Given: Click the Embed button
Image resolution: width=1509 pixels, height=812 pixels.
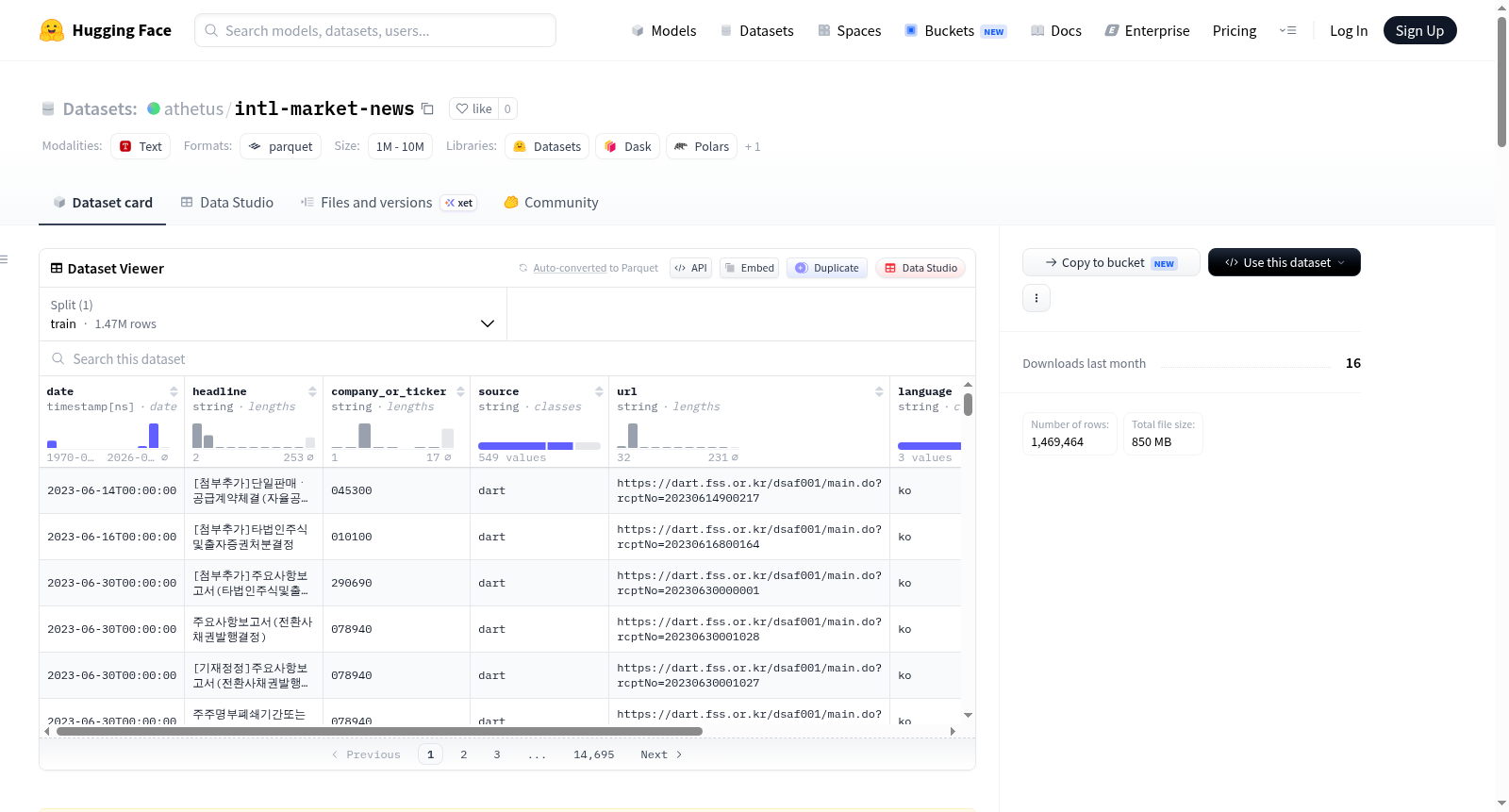Looking at the screenshot, I should coord(750,268).
